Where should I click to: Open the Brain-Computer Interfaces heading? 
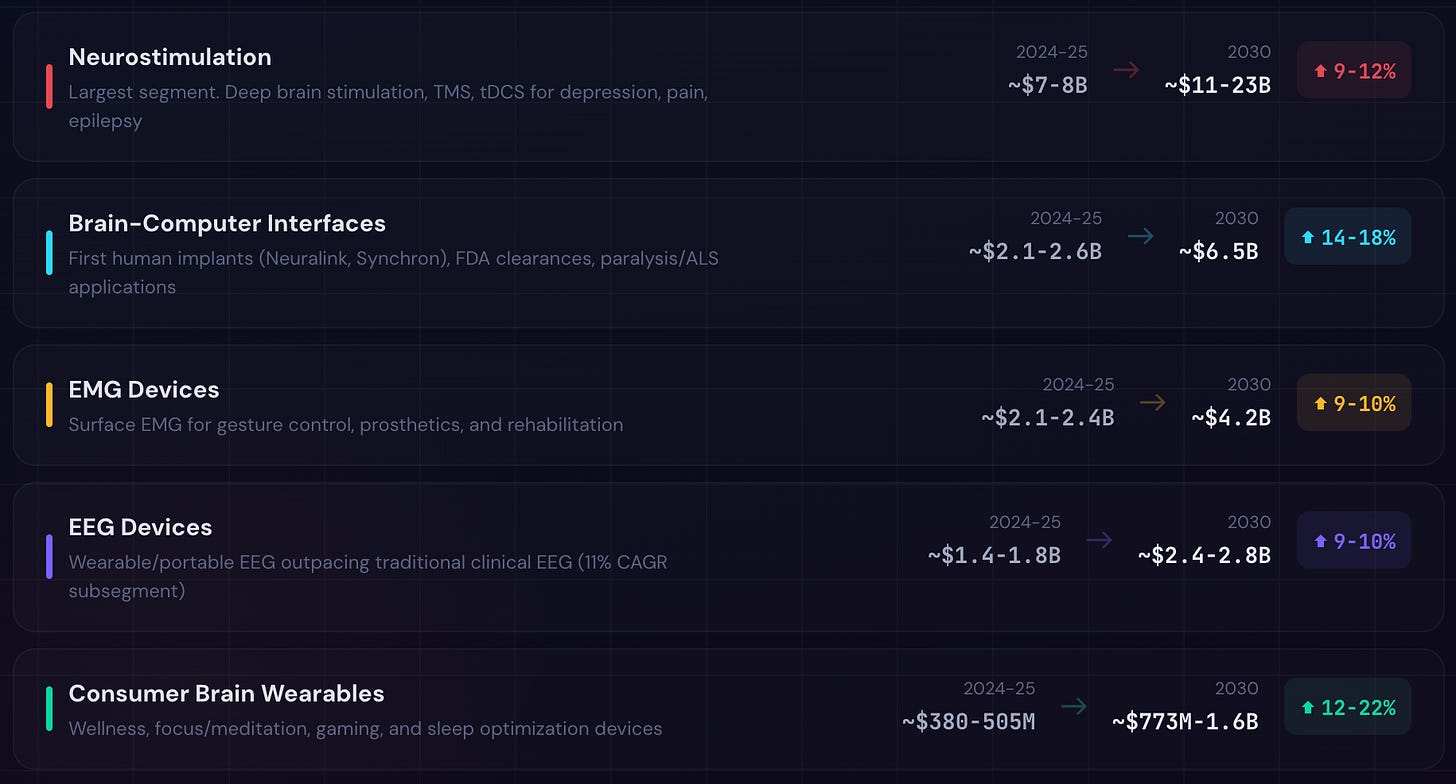click(227, 223)
